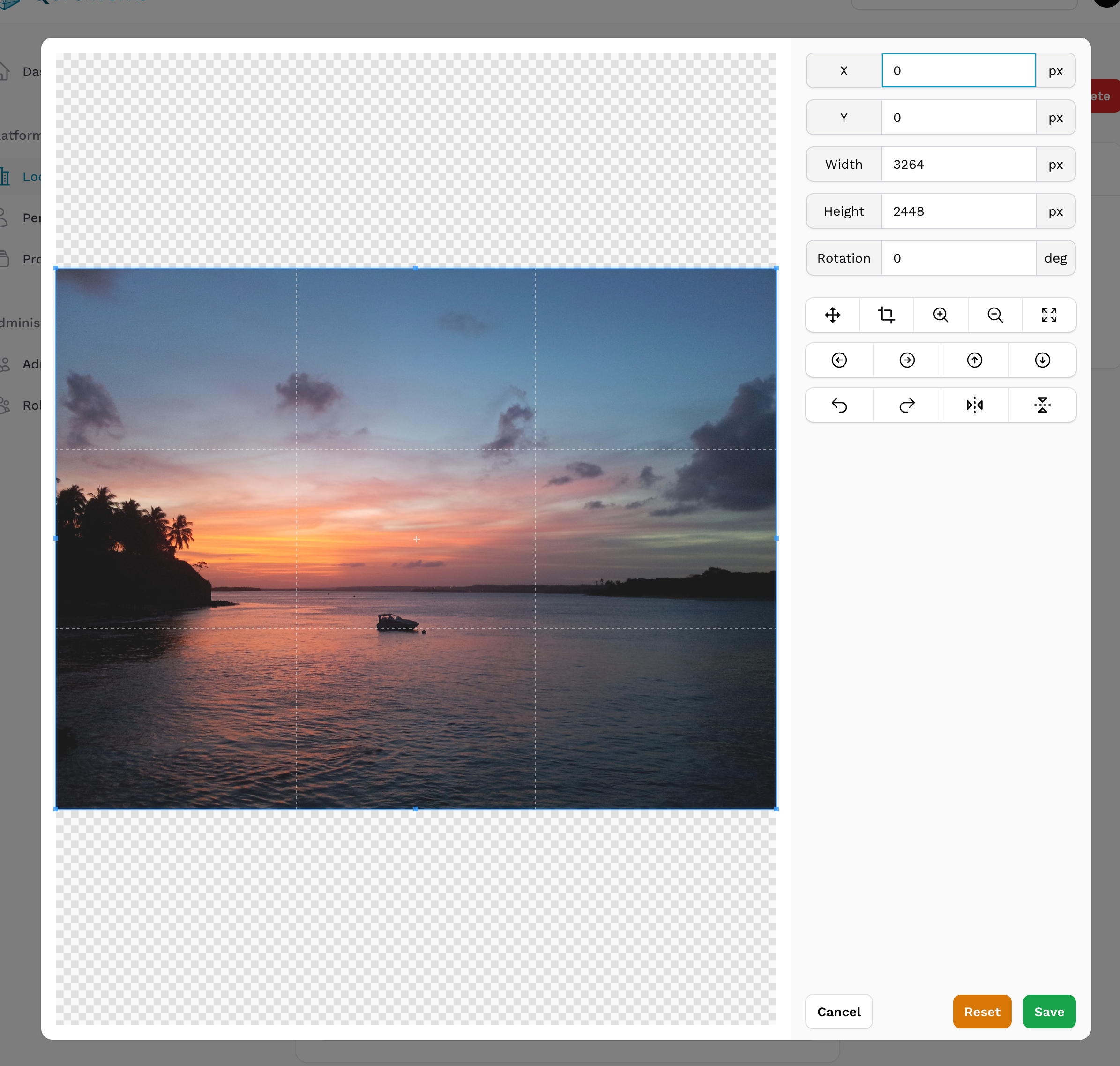Move the image up one step

click(x=975, y=360)
